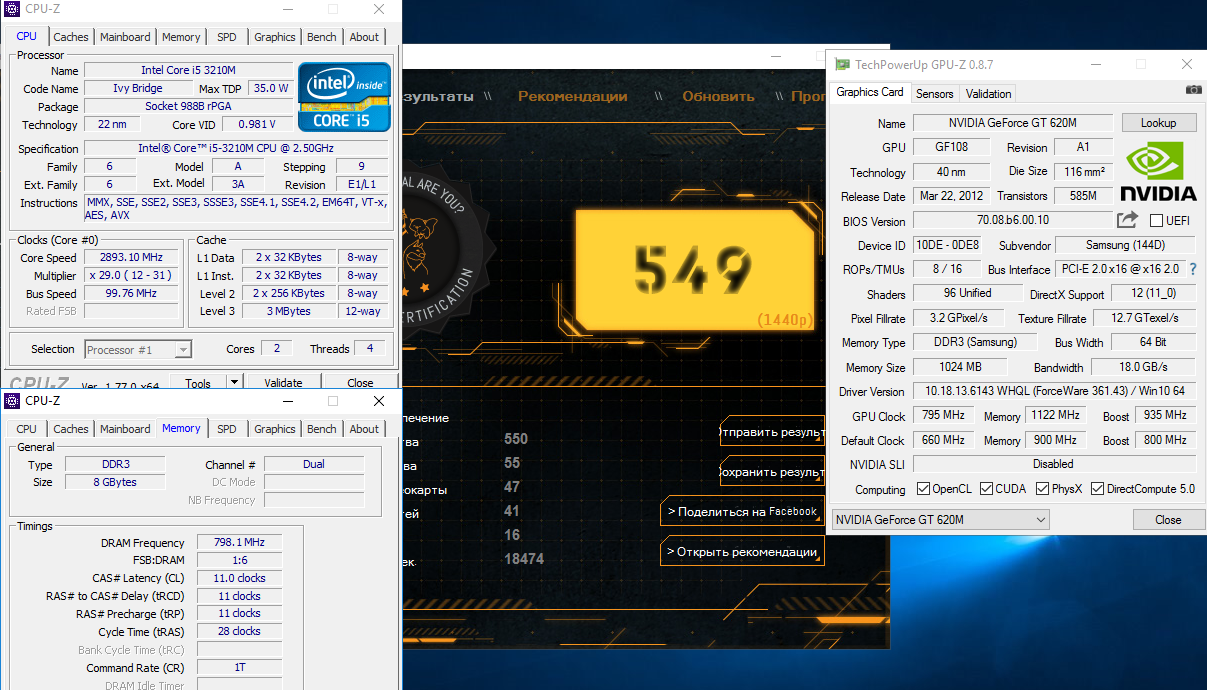Screen dimensions: 1207x690
Task: Click the Driver Version field in GPU-Z
Action: click(x=1054, y=391)
